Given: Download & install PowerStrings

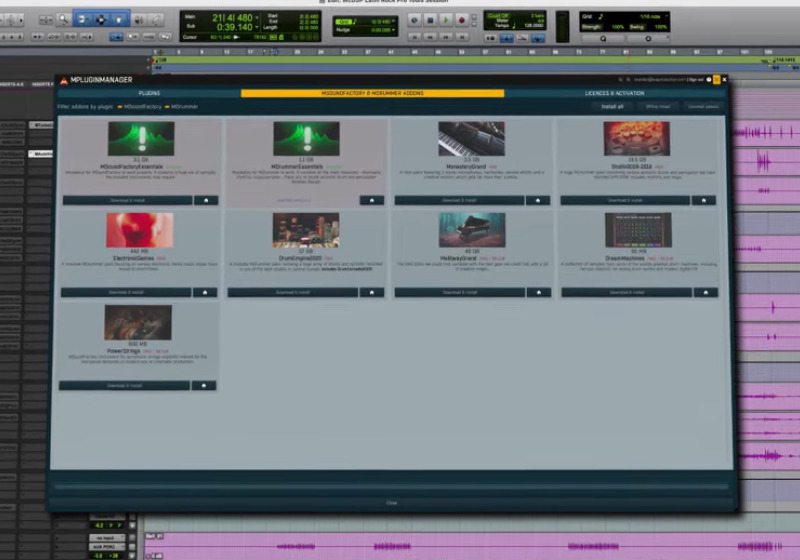Looking at the screenshot, I should point(124,386).
